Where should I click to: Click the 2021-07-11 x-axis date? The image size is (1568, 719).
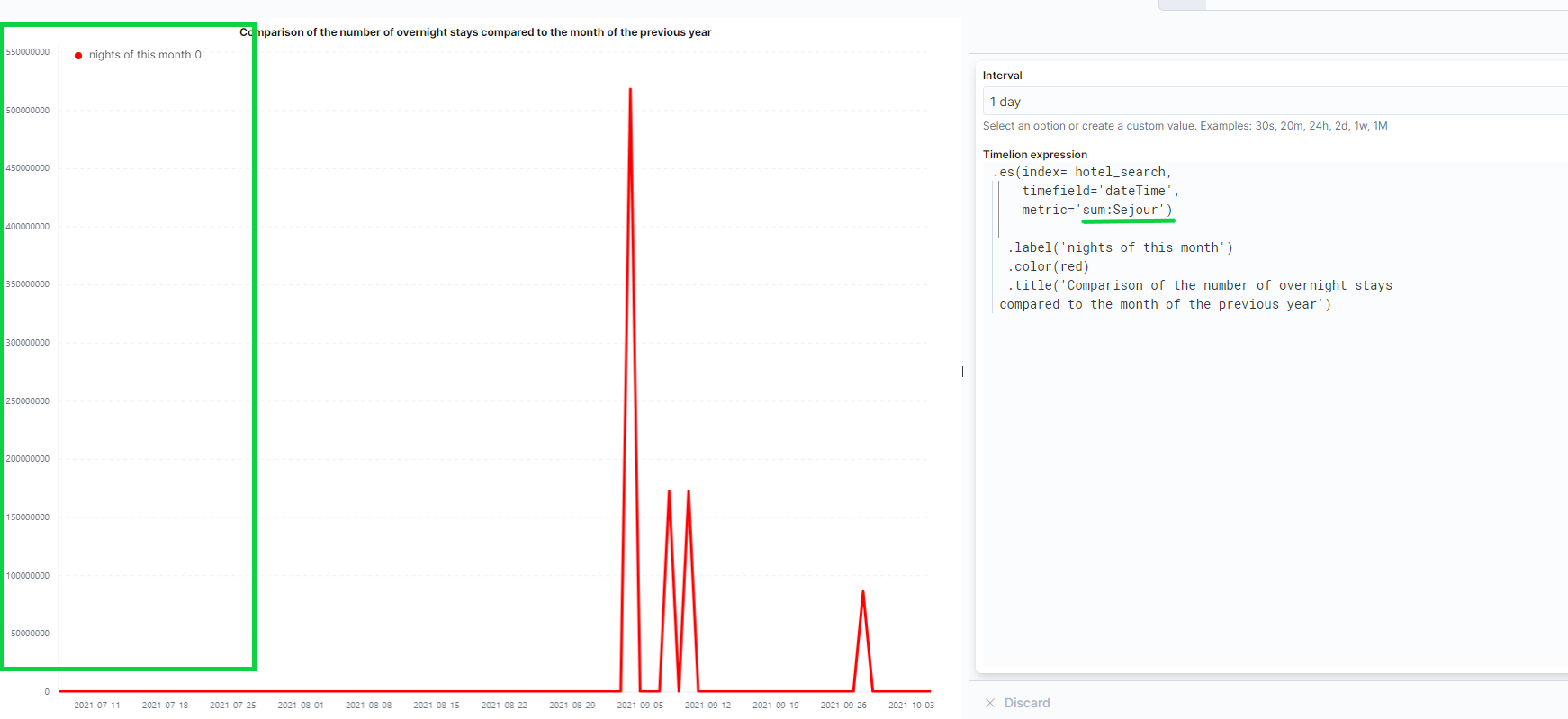[x=97, y=706]
